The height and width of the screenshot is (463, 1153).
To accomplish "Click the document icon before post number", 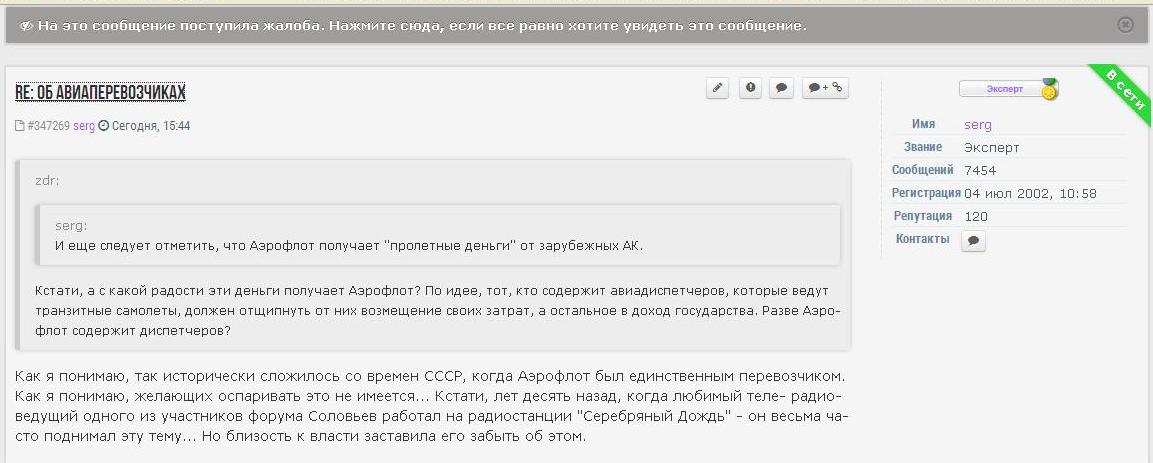I will [19, 126].
